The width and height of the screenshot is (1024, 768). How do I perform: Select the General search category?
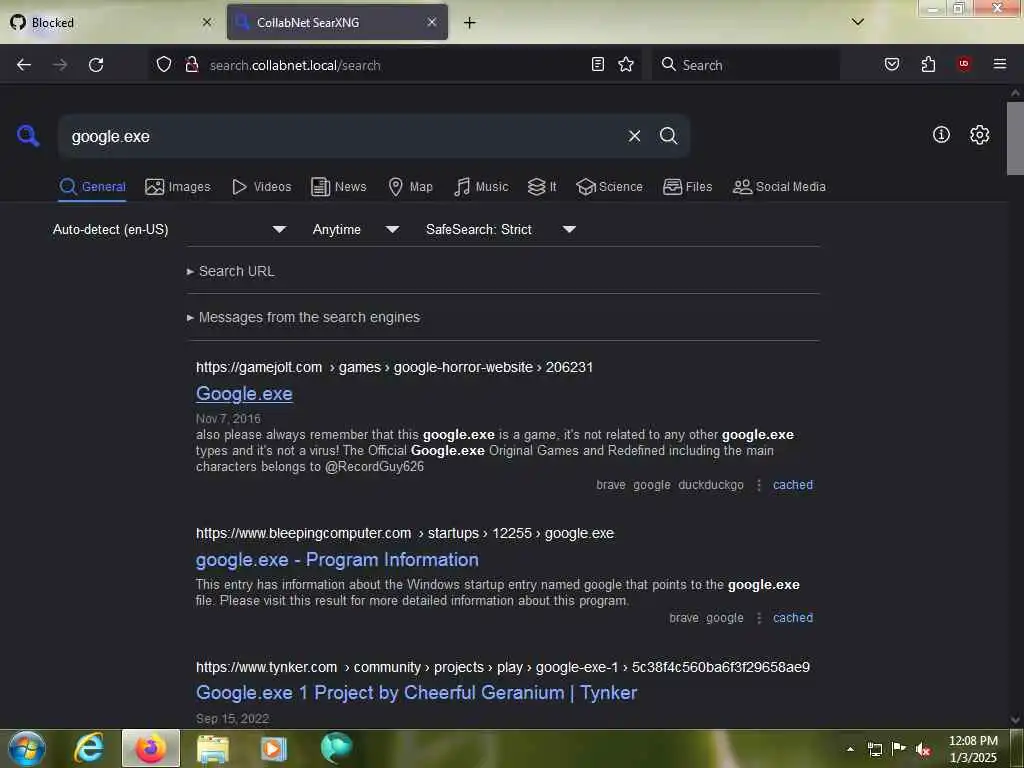[92, 187]
